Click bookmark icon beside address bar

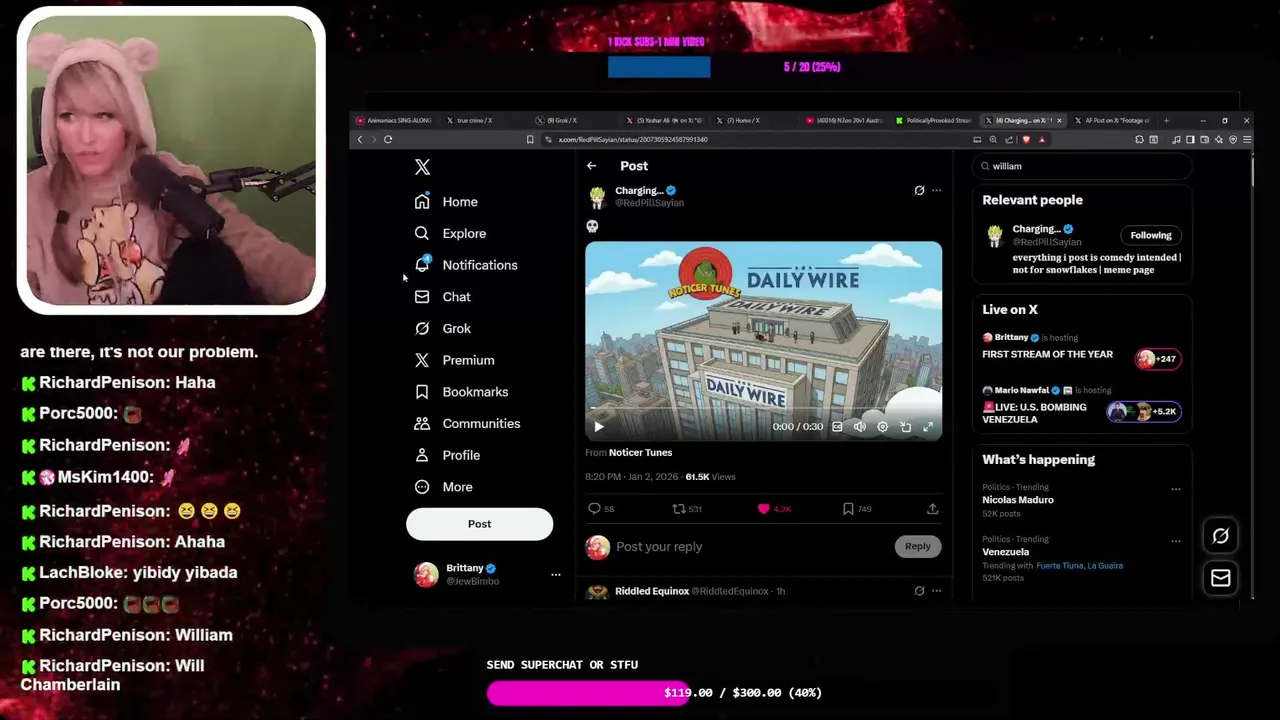(530, 140)
